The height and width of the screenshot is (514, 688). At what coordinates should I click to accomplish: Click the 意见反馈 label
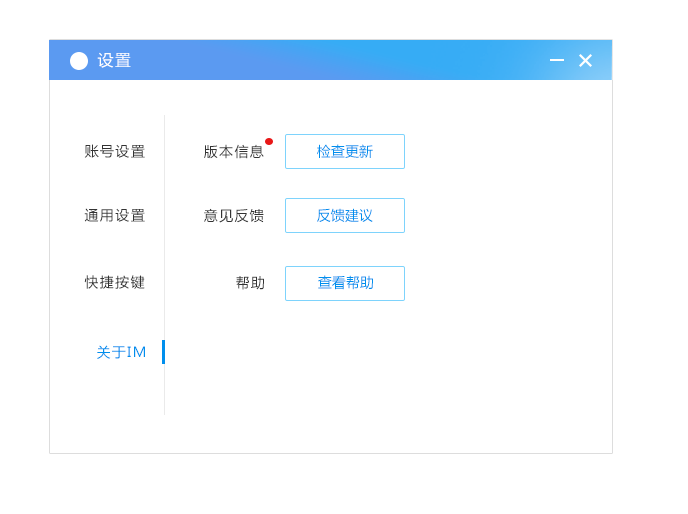(233, 216)
